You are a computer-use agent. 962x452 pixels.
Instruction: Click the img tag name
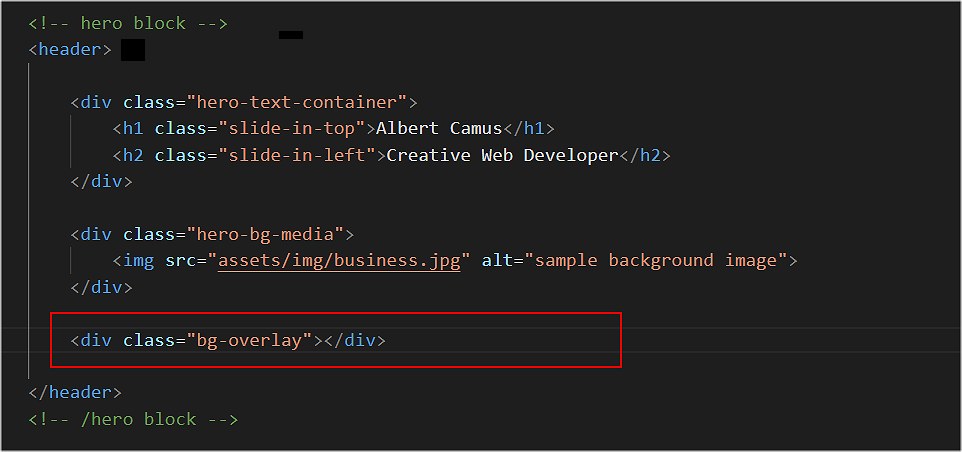pyautogui.click(x=139, y=261)
